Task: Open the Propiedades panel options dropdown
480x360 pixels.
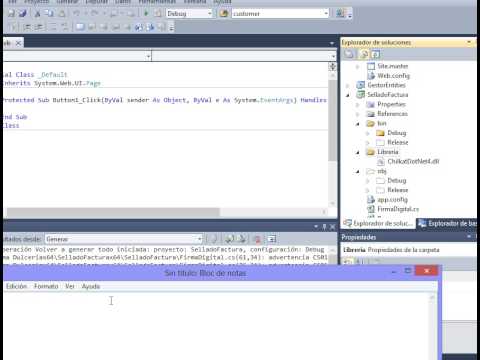Action: tap(469, 237)
